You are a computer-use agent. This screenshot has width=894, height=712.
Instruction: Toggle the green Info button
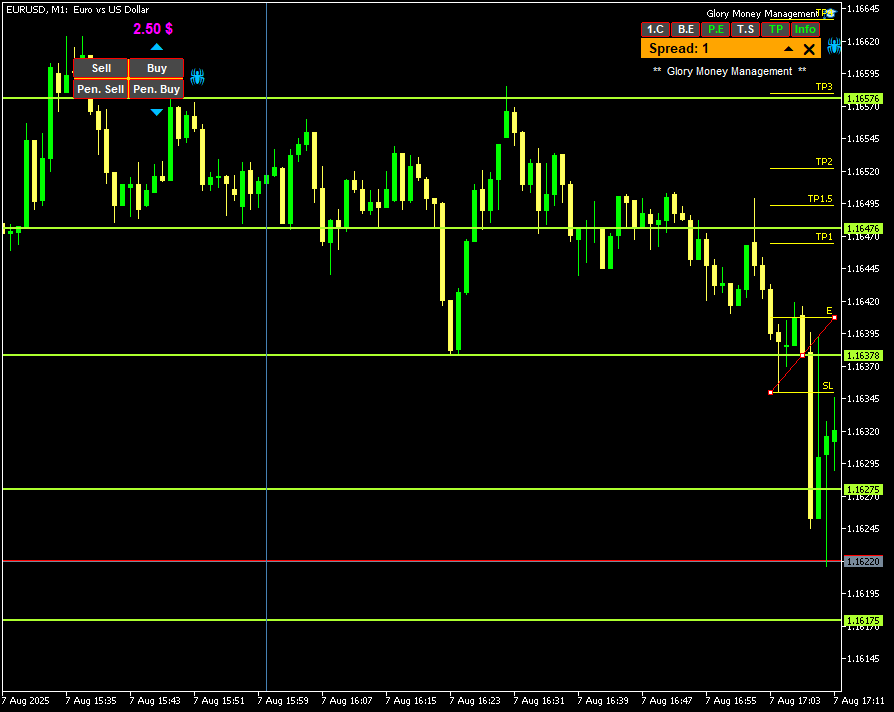click(805, 30)
